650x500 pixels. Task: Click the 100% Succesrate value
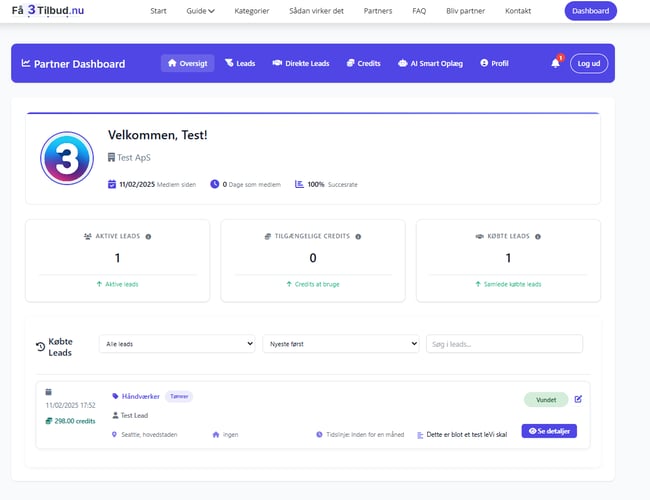316,184
